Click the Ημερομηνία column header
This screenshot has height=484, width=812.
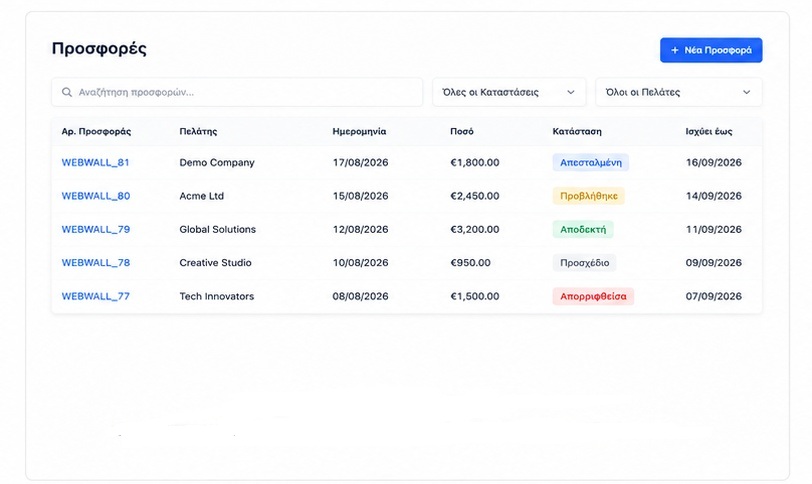[359, 131]
